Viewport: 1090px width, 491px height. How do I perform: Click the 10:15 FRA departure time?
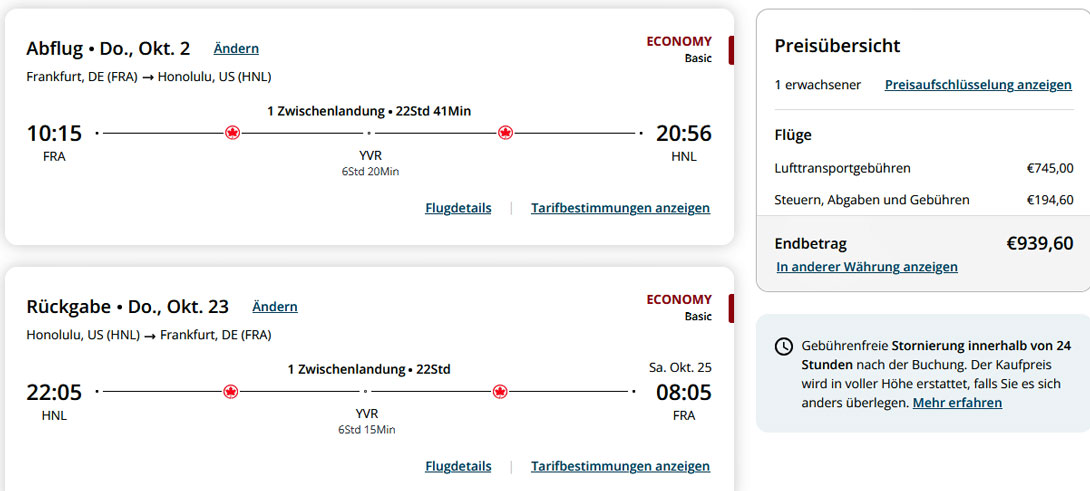coord(54,133)
